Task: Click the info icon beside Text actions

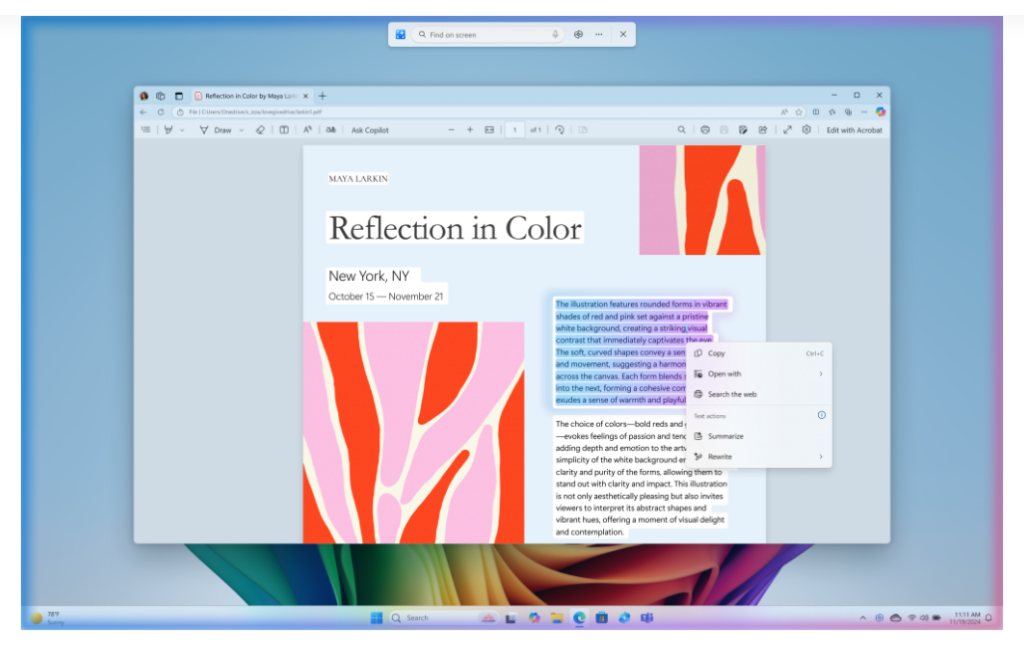Action: tap(821, 415)
